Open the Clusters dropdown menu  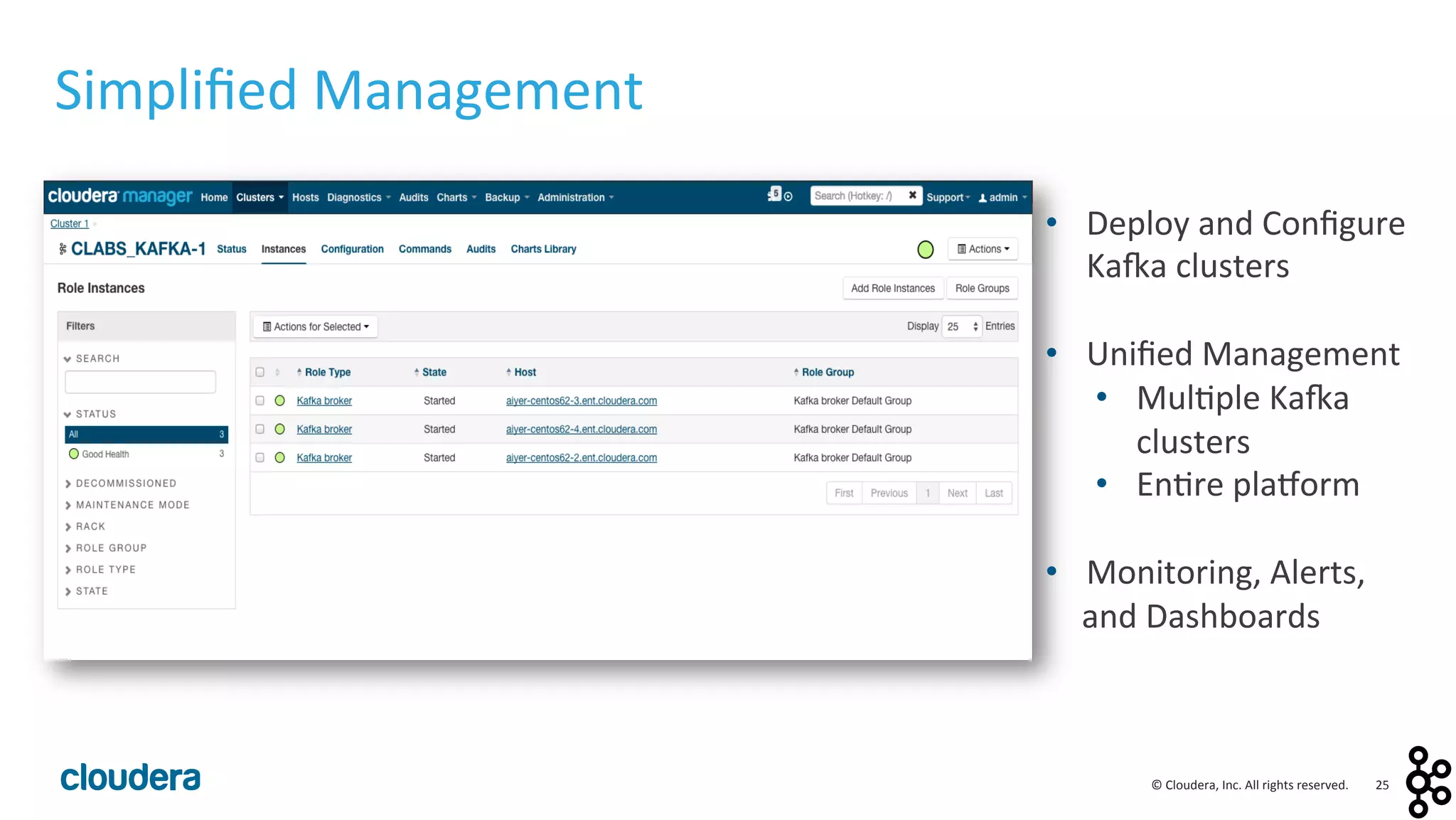(260, 198)
